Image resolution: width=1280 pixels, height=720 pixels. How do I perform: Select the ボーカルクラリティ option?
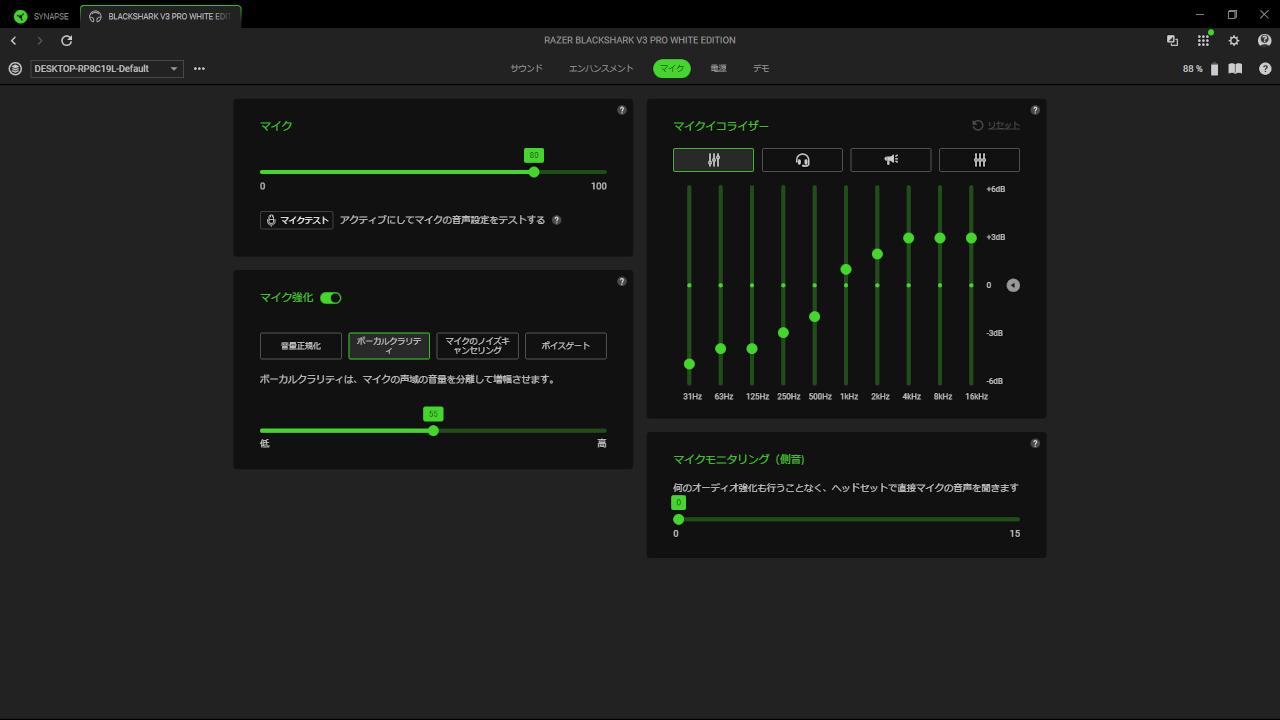tap(389, 346)
